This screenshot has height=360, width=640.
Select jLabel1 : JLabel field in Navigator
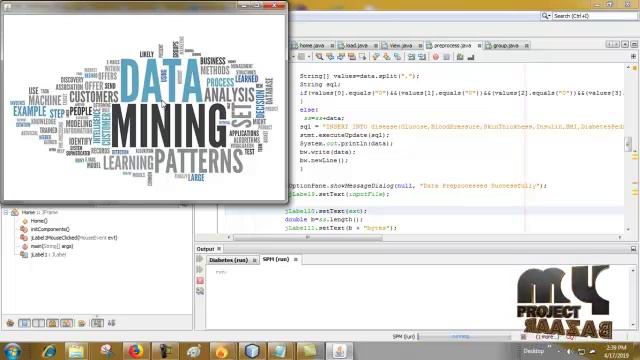tap(48, 255)
